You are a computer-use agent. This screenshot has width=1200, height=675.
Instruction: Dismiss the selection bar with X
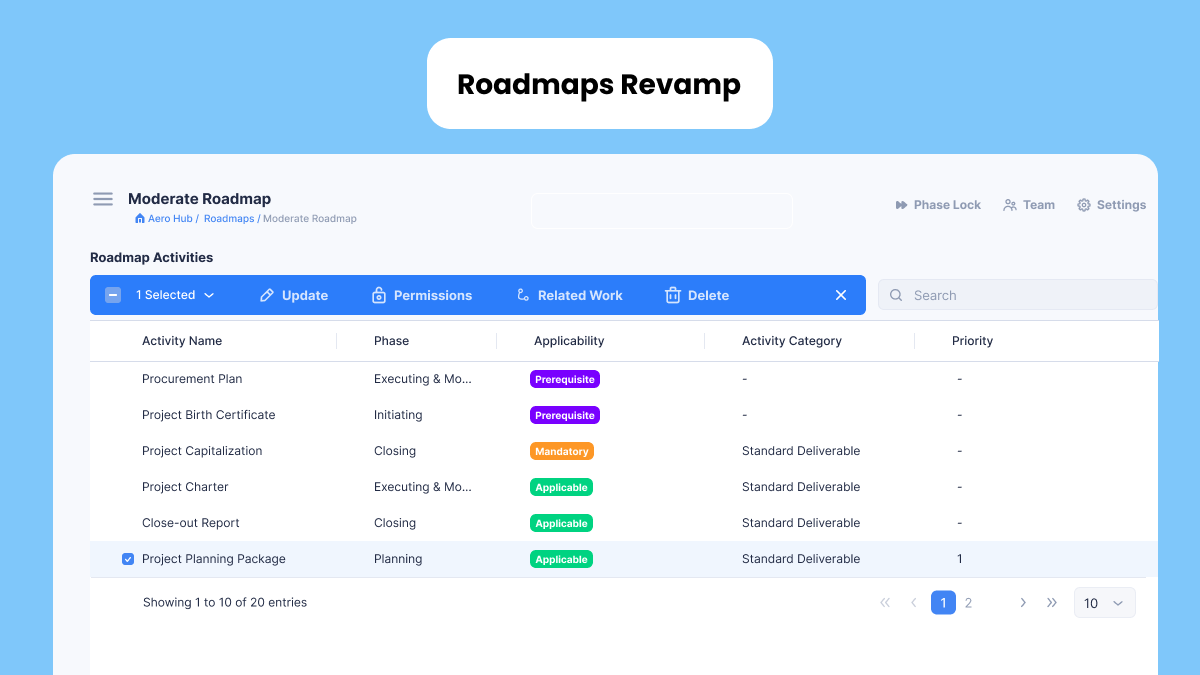(841, 295)
